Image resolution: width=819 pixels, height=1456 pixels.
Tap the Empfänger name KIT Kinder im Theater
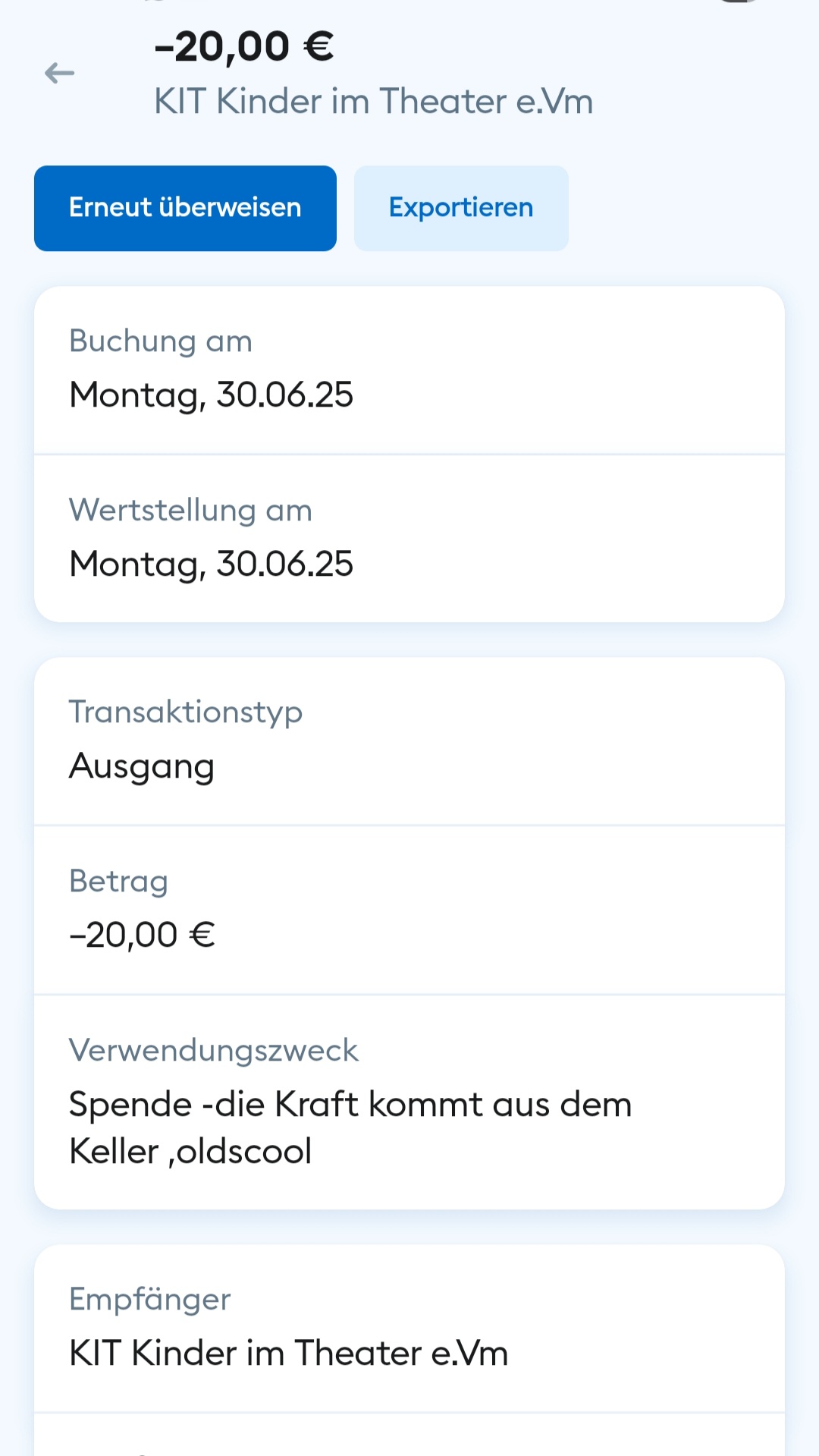pos(288,1354)
